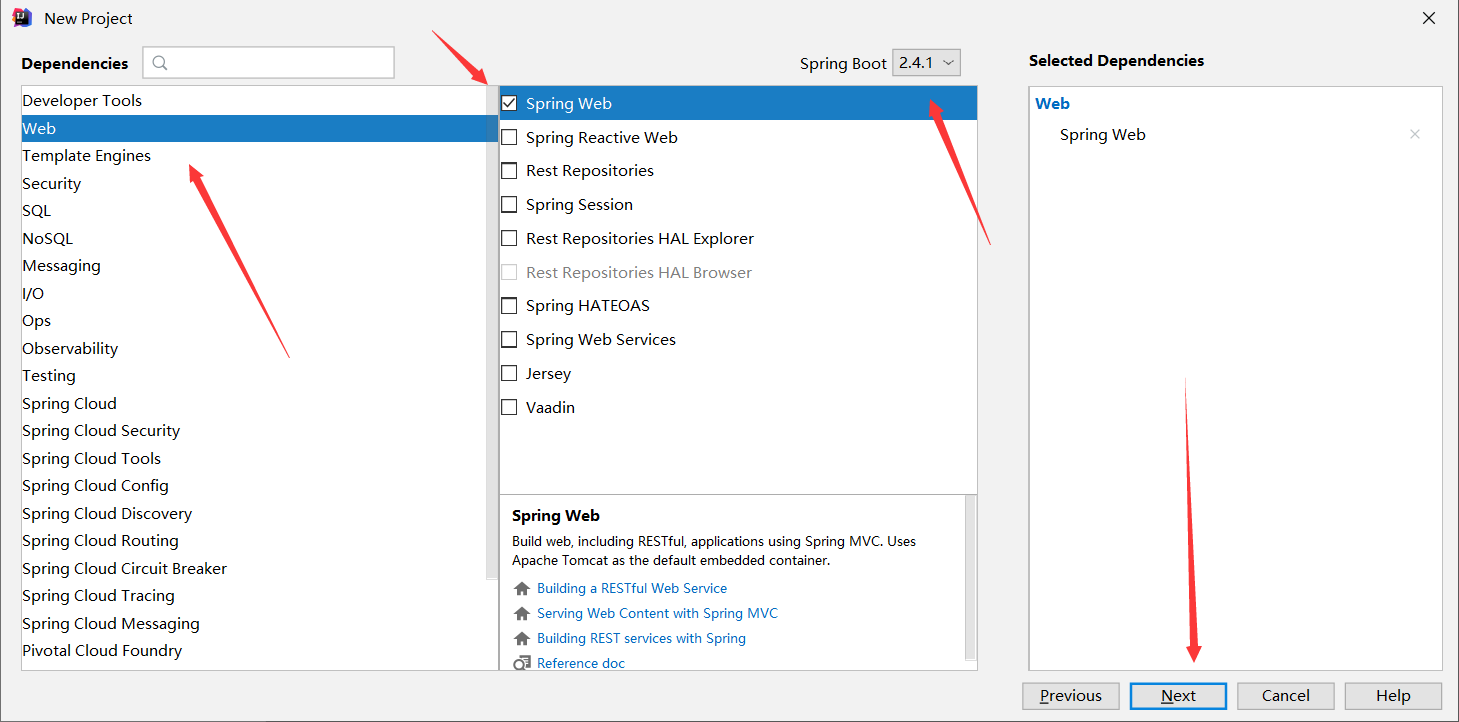1459x722 pixels.
Task: Open Serving Web Content with Spring MVC link
Action: (x=657, y=613)
